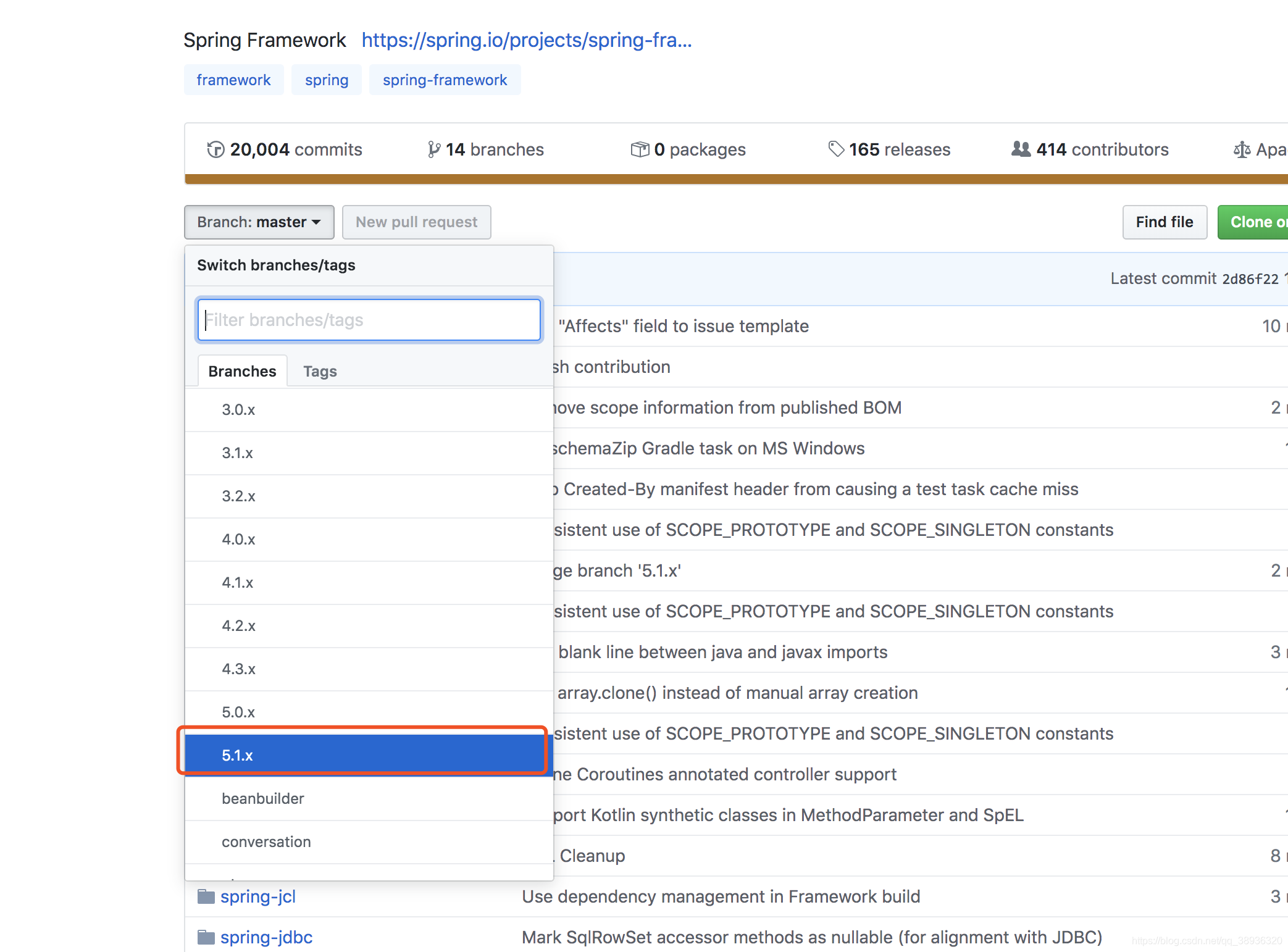The image size is (1288, 952).
Task: Collapse the Branch: master dropdown
Action: click(259, 222)
